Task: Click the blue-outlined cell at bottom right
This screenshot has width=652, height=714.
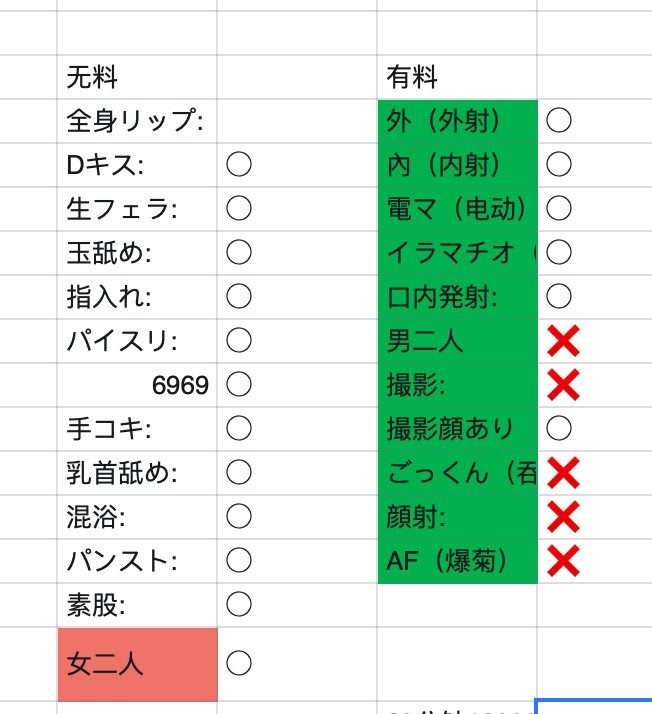Action: pyautogui.click(x=594, y=706)
